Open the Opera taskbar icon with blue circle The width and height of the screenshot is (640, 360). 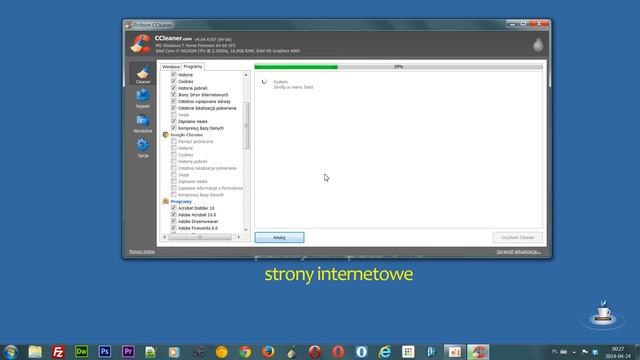click(x=361, y=352)
